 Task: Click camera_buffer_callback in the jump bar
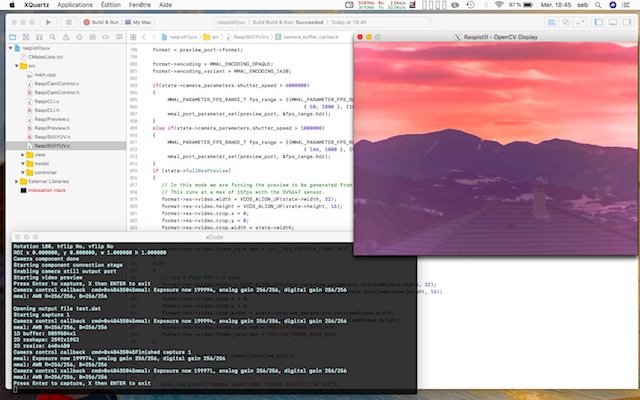click(307, 37)
